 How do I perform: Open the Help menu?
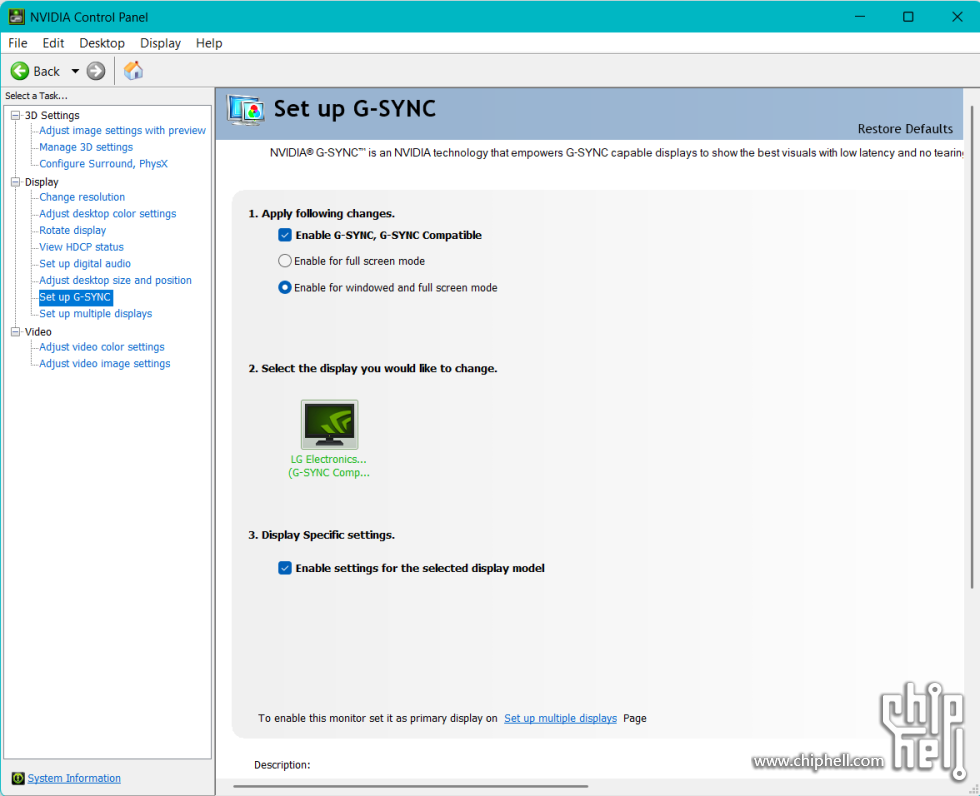pyautogui.click(x=209, y=43)
